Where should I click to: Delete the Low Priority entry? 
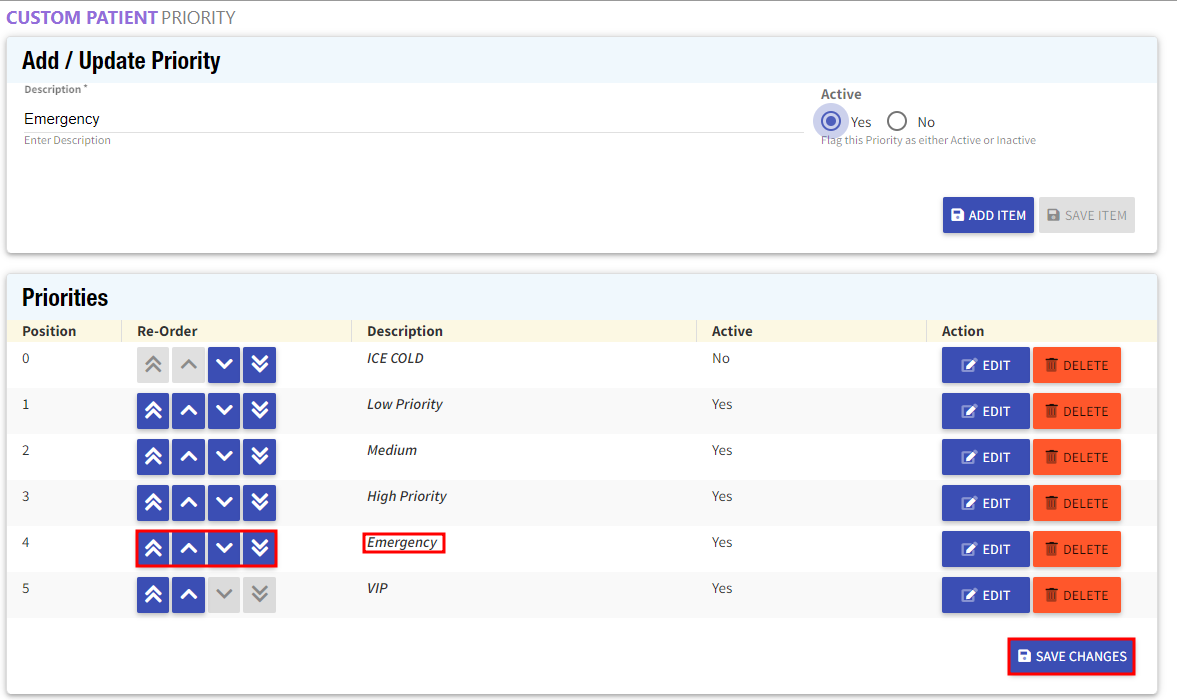(1076, 411)
